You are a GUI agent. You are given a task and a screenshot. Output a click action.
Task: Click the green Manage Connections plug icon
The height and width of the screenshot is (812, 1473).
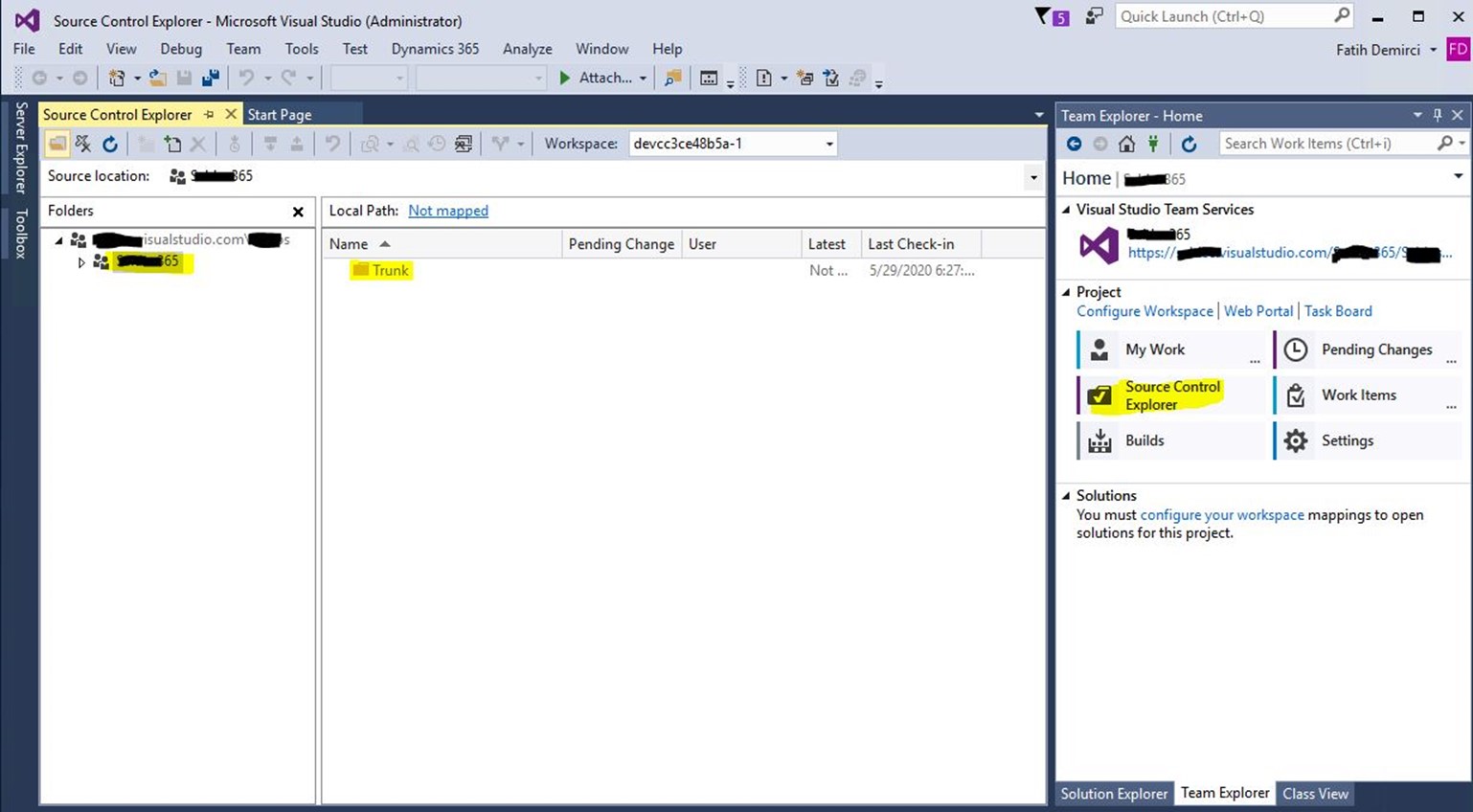pos(1153,144)
